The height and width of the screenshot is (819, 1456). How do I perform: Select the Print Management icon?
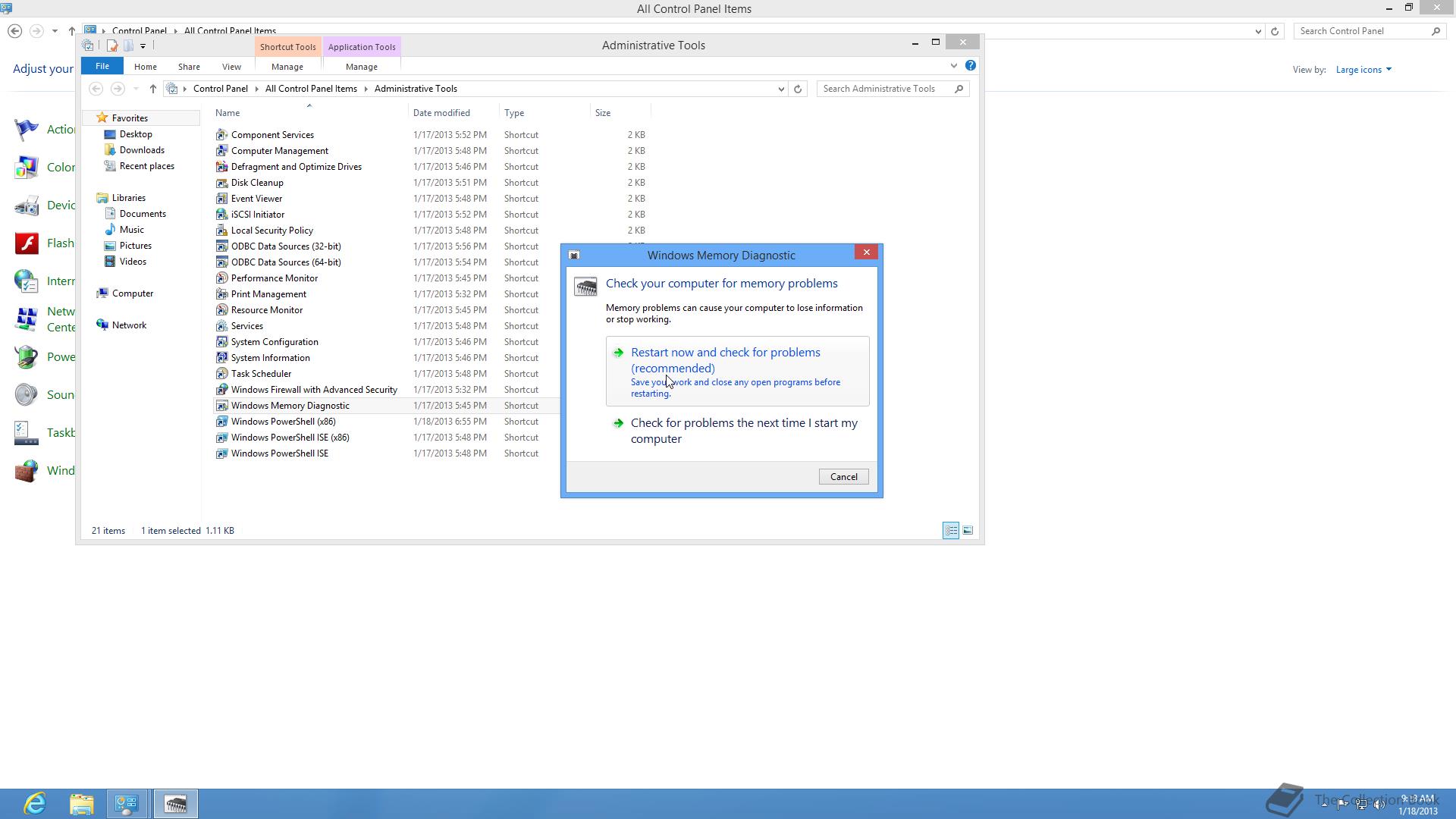221,294
